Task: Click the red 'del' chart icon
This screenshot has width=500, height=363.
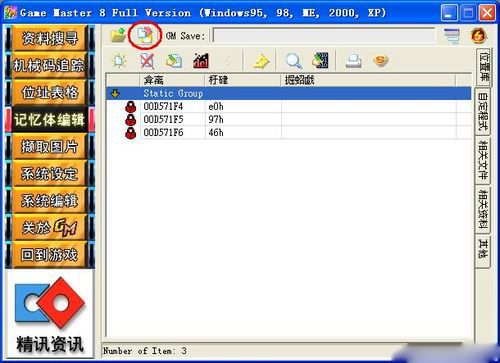Action: click(x=201, y=61)
